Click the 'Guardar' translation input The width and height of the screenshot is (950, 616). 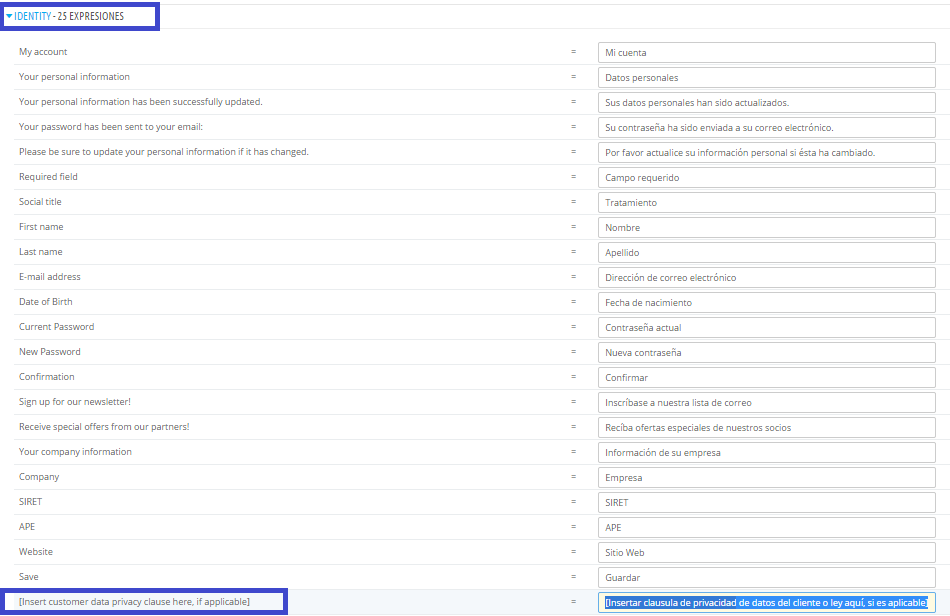(x=766, y=577)
